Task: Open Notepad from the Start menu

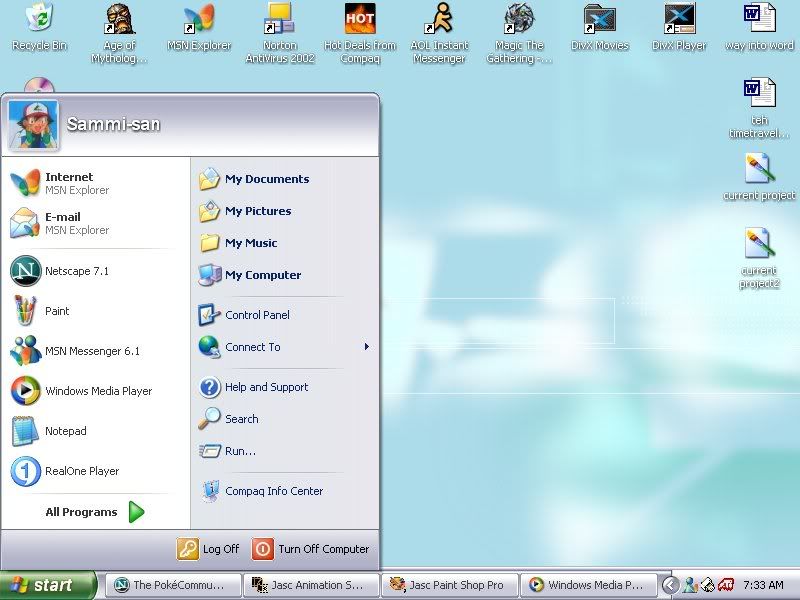Action: 95,431
